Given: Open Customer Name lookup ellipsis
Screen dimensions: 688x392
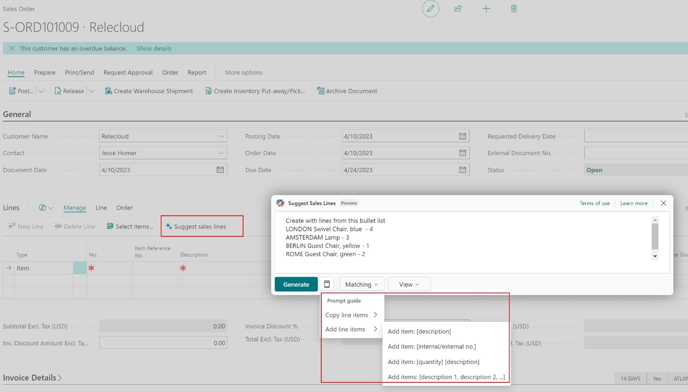Looking at the screenshot, I should [x=221, y=136].
